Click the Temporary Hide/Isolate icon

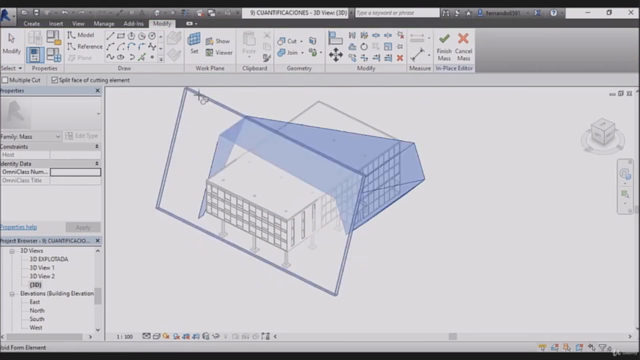point(216,336)
